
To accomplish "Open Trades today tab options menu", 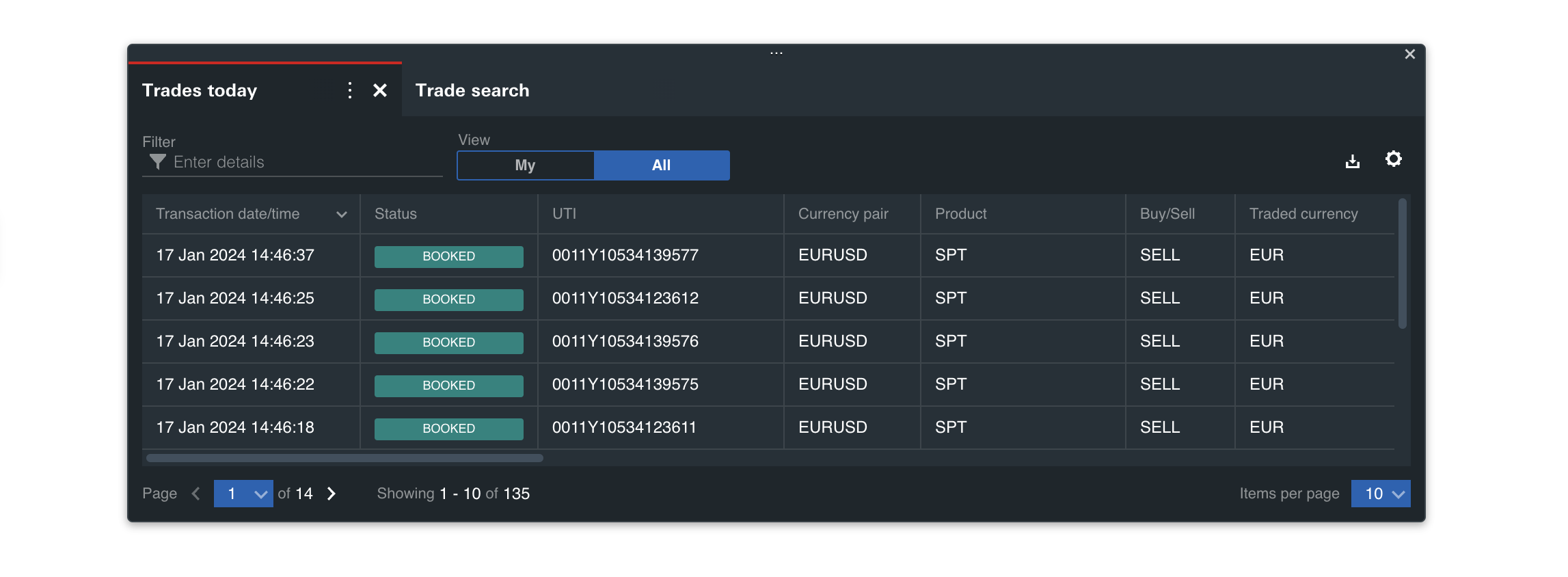I will (x=349, y=90).
